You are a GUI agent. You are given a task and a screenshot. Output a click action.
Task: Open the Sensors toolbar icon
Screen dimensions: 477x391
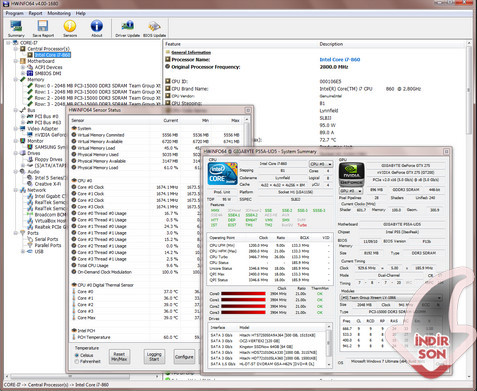(70, 26)
